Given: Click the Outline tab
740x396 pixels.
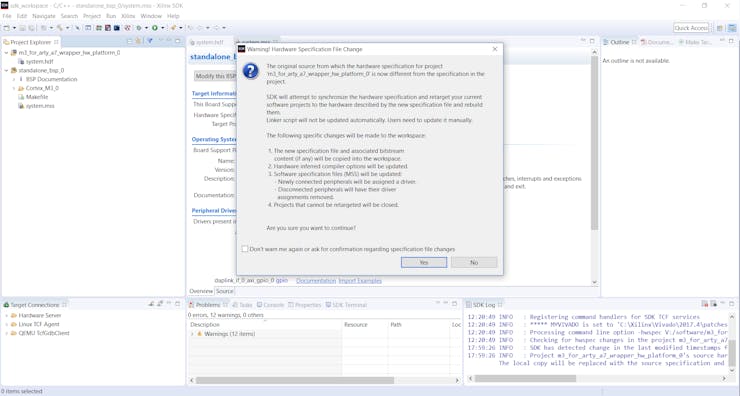Looking at the screenshot, I should [x=620, y=42].
